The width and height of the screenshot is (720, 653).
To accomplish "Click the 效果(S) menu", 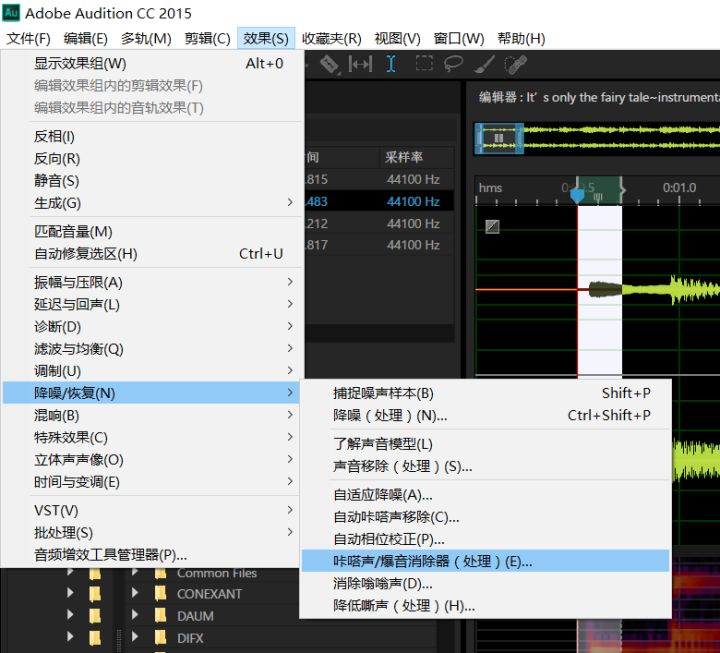I will click(x=266, y=39).
